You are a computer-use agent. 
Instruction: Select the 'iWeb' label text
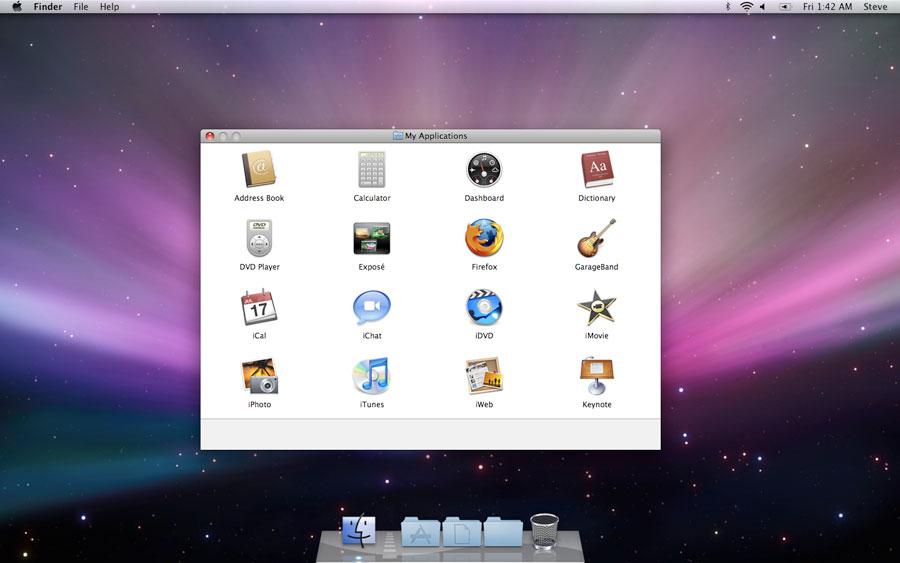click(x=484, y=405)
